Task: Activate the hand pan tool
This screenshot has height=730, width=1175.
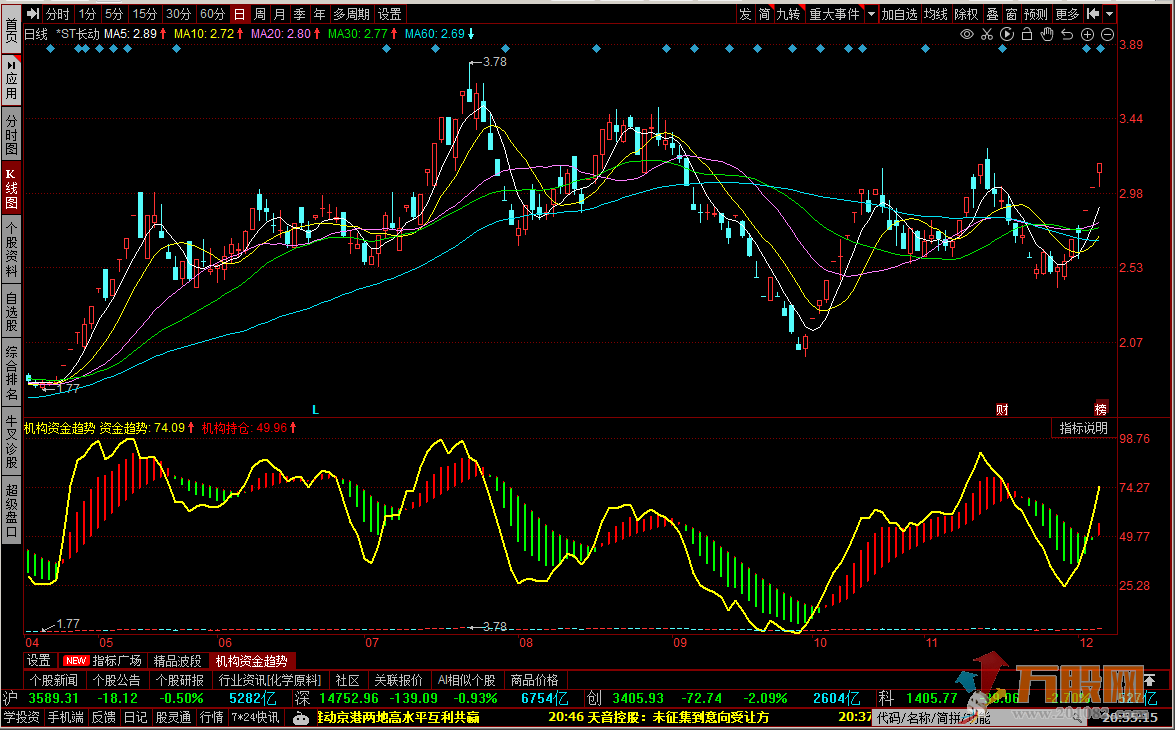Action: tap(1048, 34)
